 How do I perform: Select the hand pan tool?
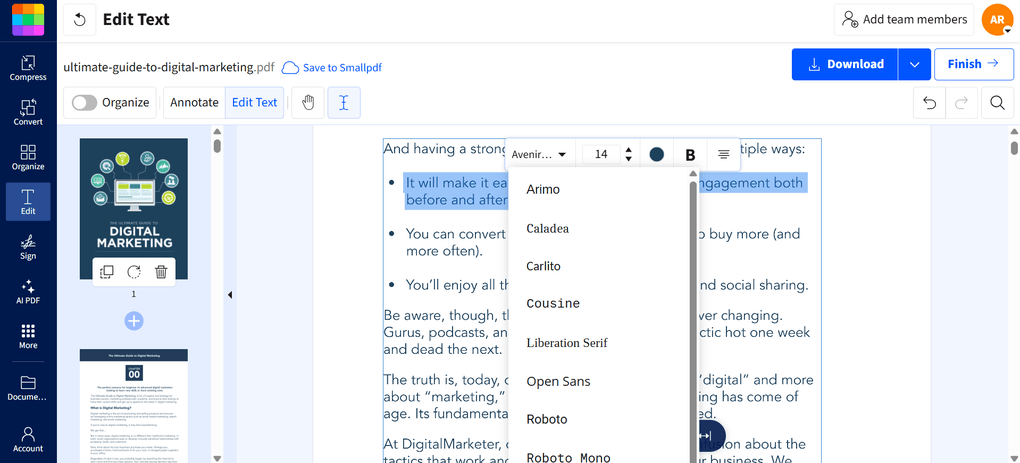click(308, 103)
